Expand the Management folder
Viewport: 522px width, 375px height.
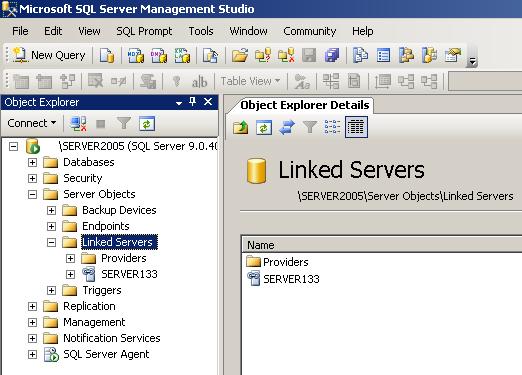pos(32,322)
